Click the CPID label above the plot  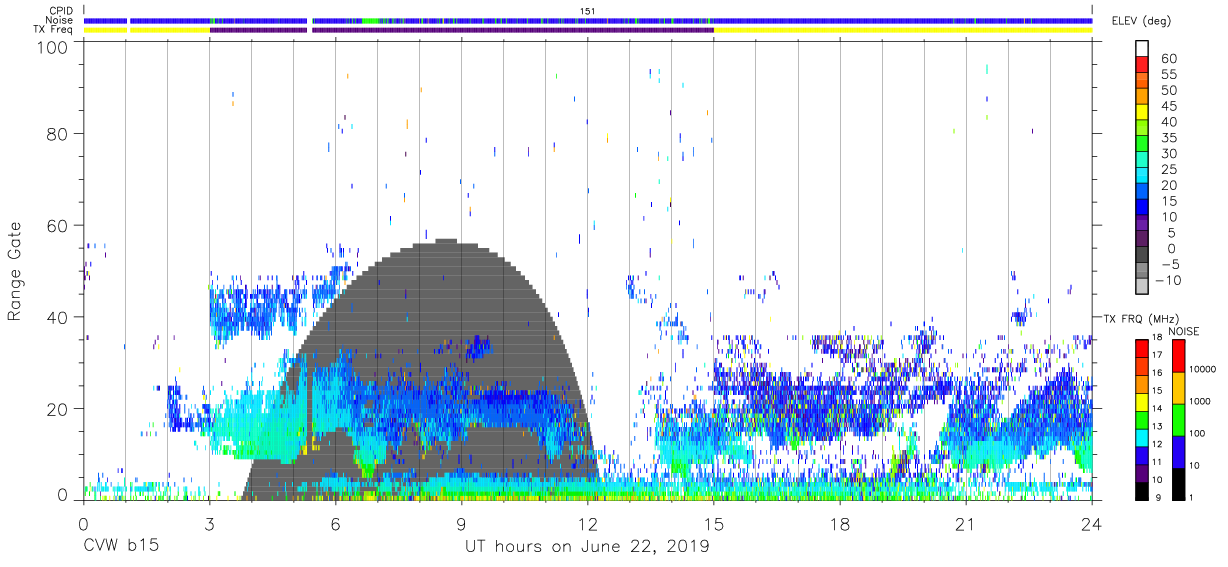(62, 10)
